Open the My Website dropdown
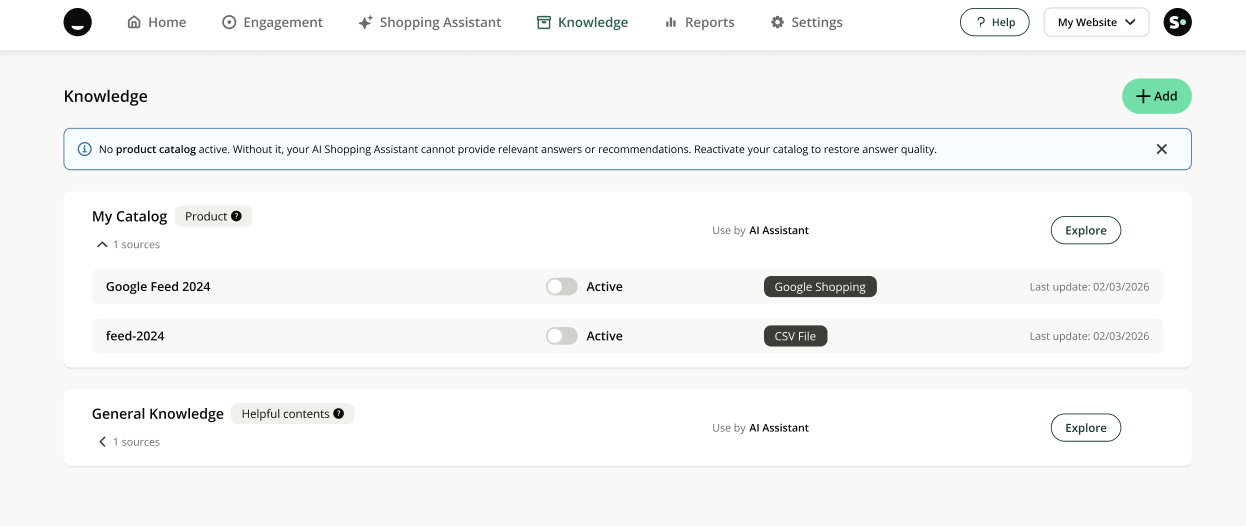Screen dimensions: 1246x526 click(x=1096, y=22)
